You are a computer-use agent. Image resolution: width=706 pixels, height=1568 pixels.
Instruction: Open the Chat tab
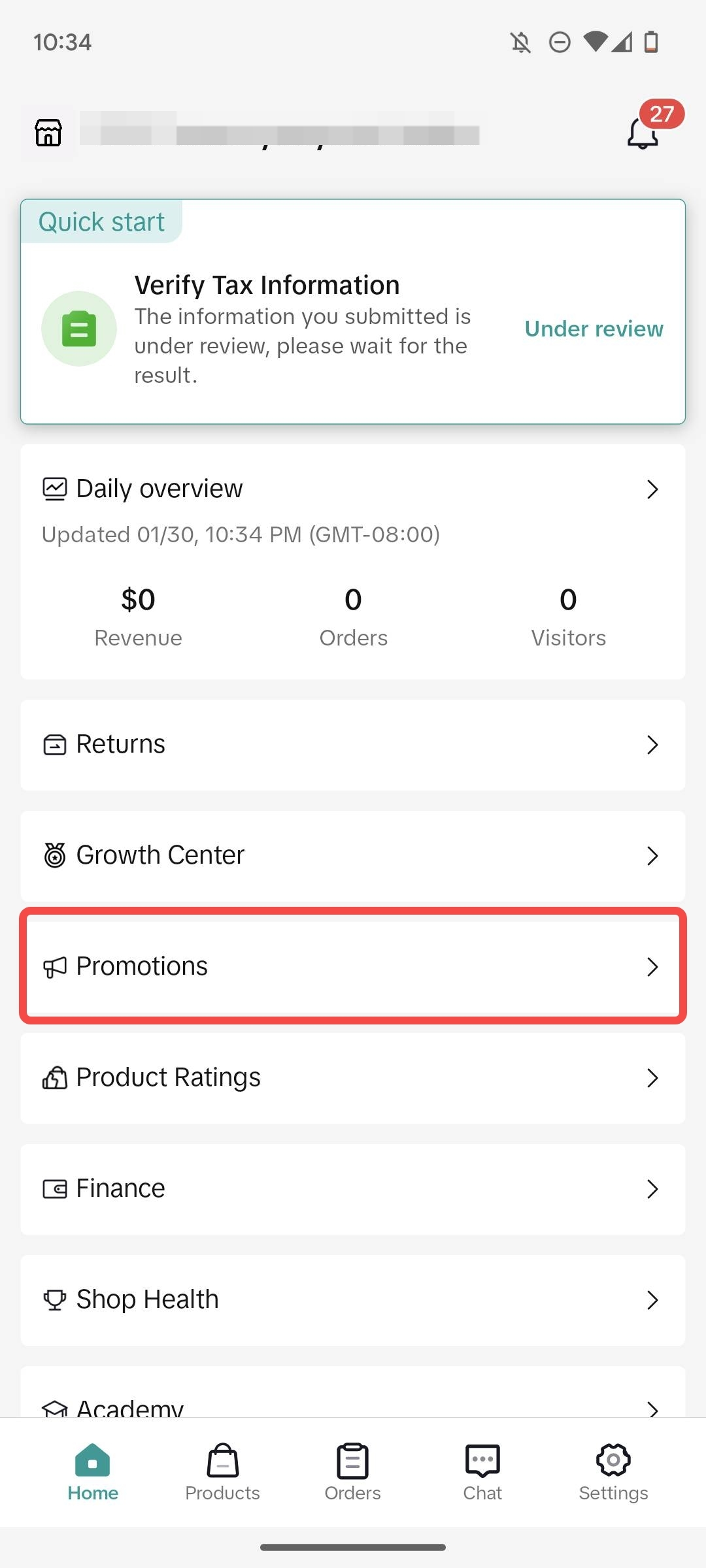[x=482, y=1473]
